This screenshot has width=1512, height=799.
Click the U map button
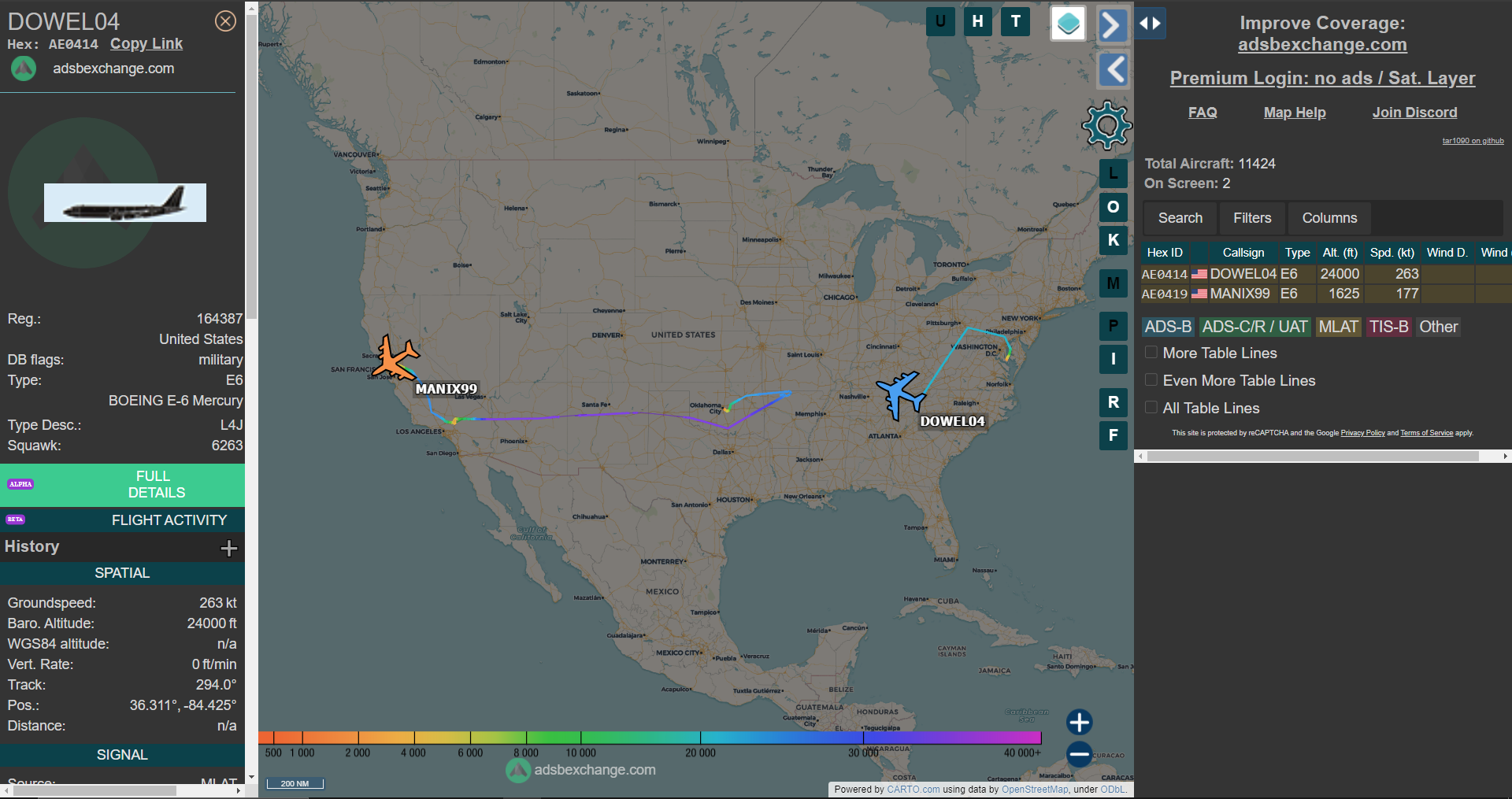point(940,21)
